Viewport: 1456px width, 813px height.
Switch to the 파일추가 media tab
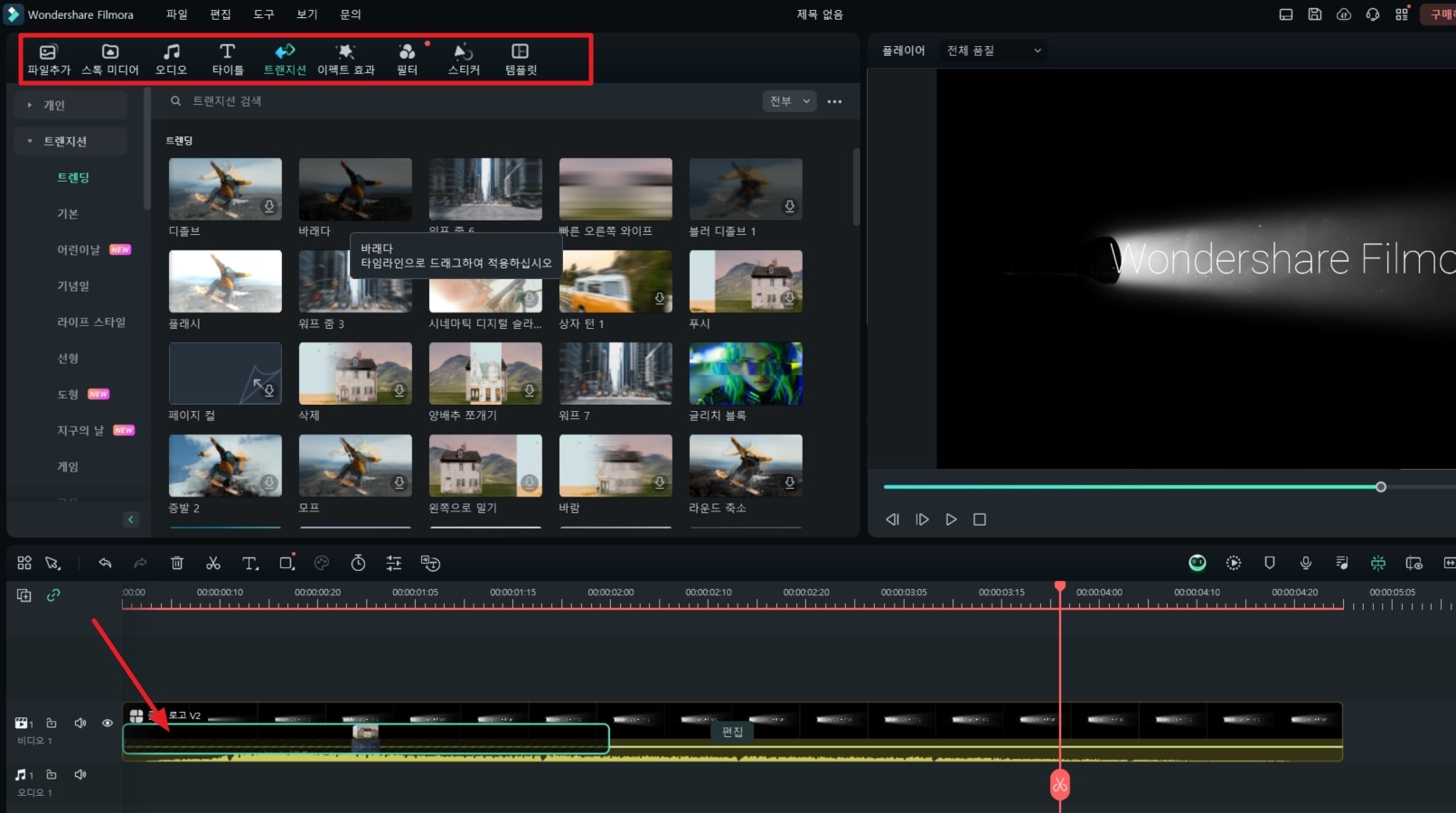coord(49,60)
